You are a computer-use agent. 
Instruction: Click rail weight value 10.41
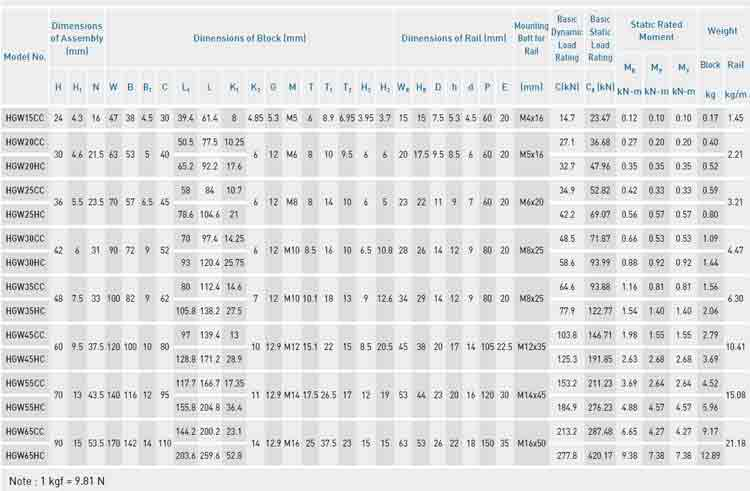click(x=736, y=347)
